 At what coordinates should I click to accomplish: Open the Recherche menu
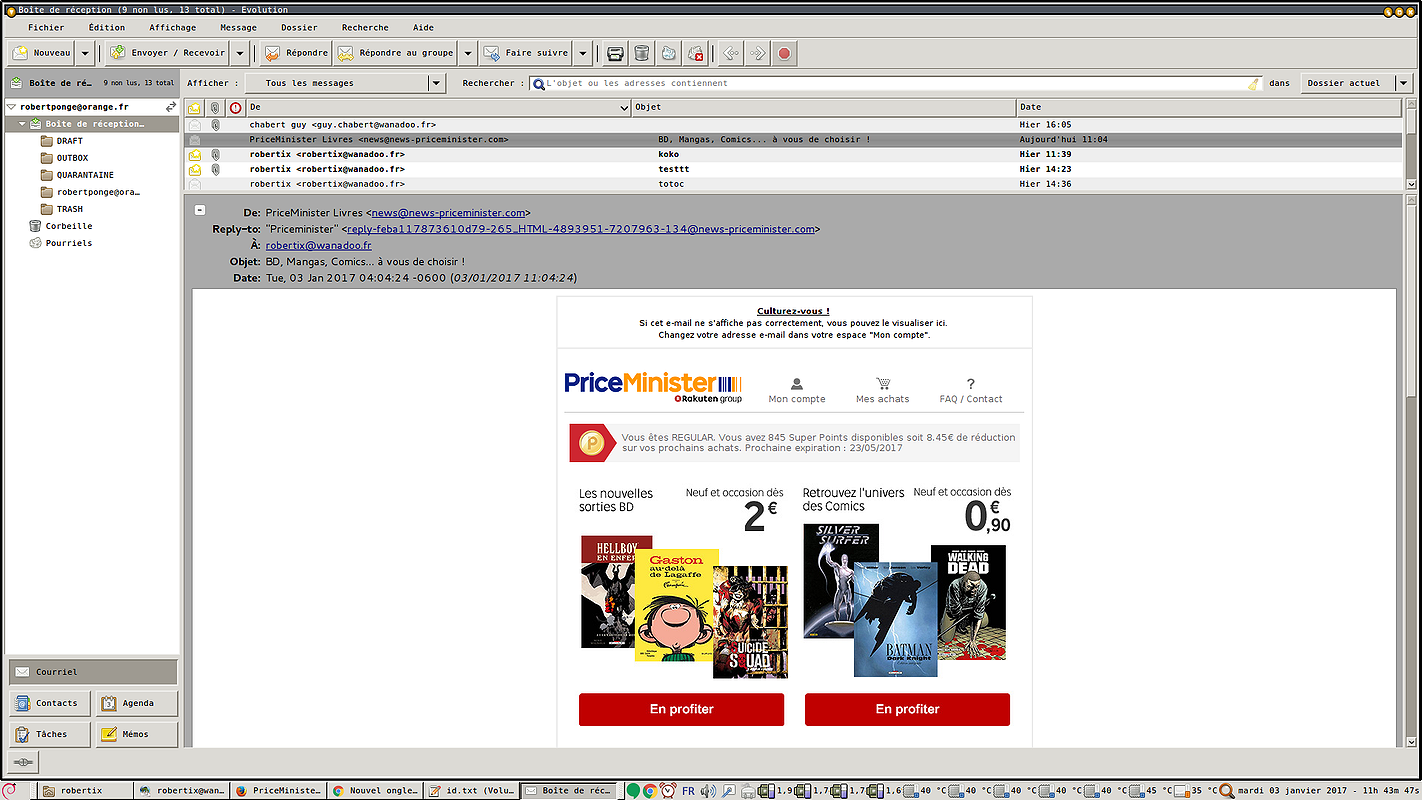(x=365, y=28)
